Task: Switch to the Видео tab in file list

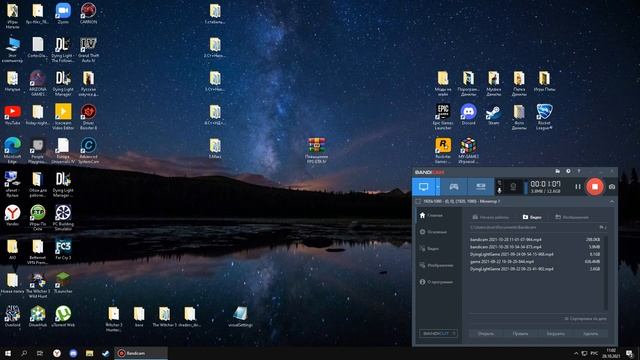Action: 532,217
